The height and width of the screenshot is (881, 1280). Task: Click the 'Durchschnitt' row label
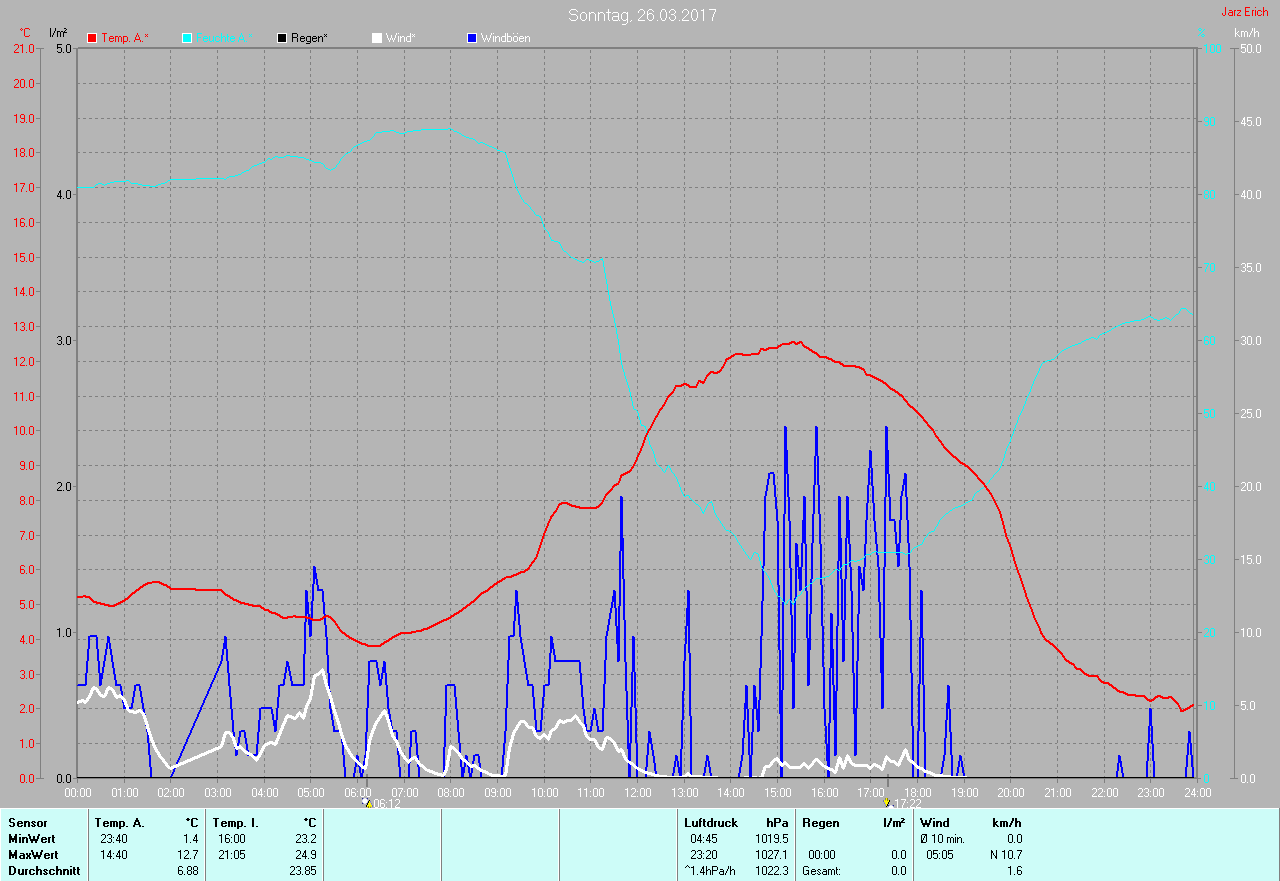[43, 871]
